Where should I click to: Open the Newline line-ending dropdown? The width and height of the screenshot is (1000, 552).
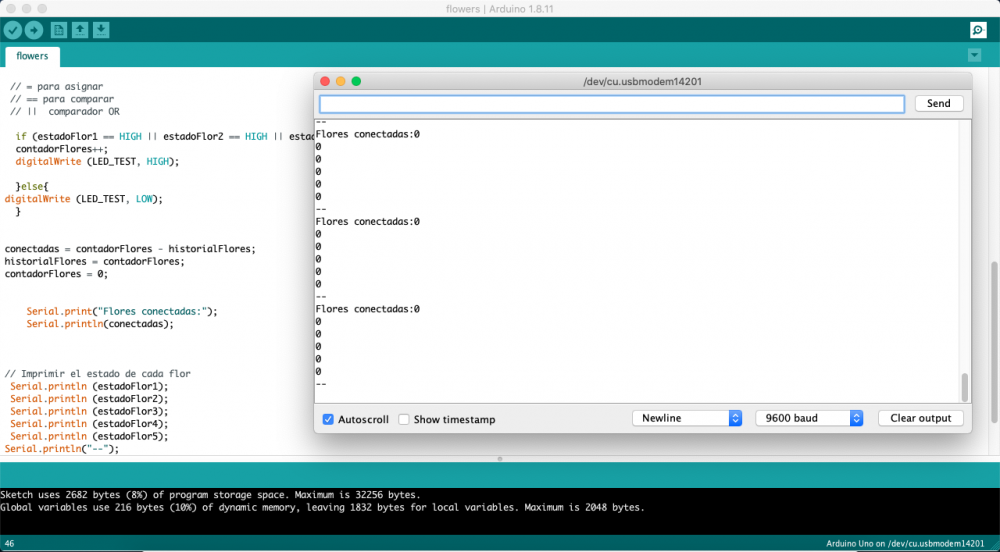(x=687, y=418)
